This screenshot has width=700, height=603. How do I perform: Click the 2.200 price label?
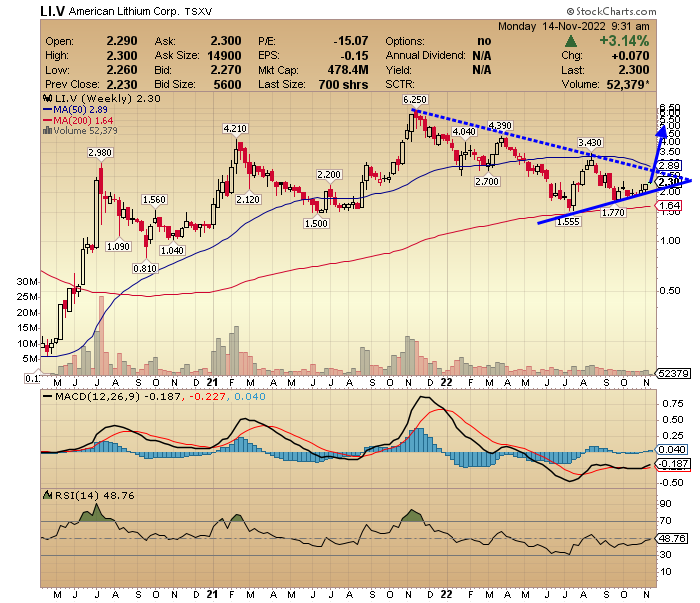pyautogui.click(x=329, y=175)
